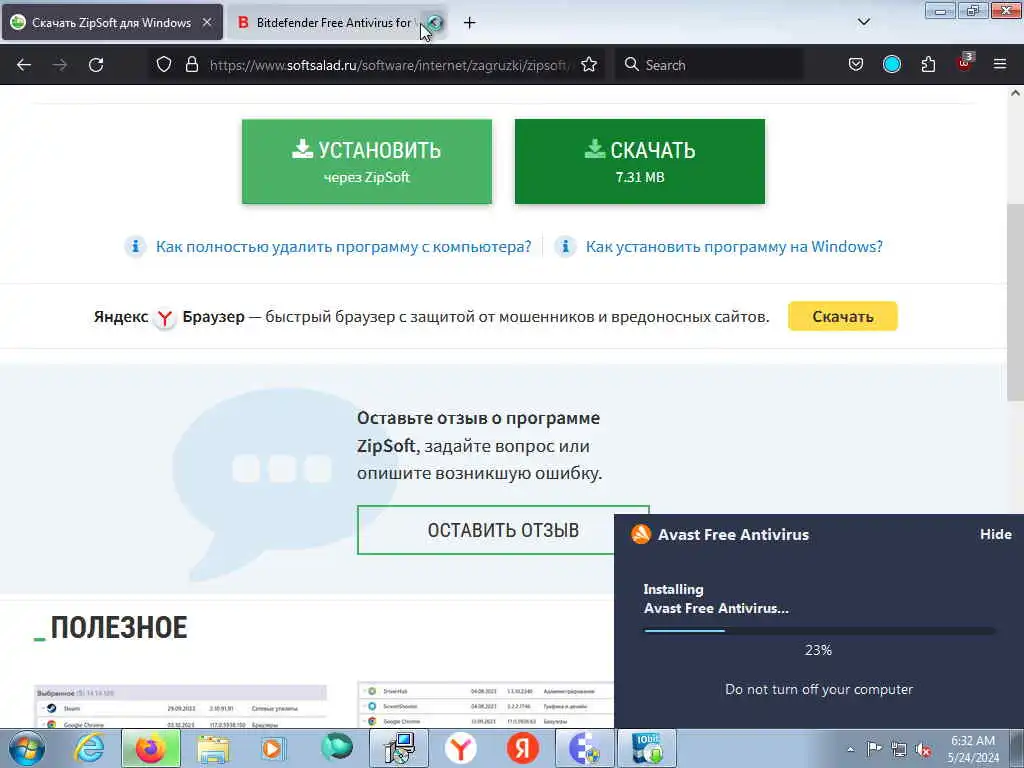Click the Avast orange logo icon
The image size is (1024, 768).
pos(641,534)
